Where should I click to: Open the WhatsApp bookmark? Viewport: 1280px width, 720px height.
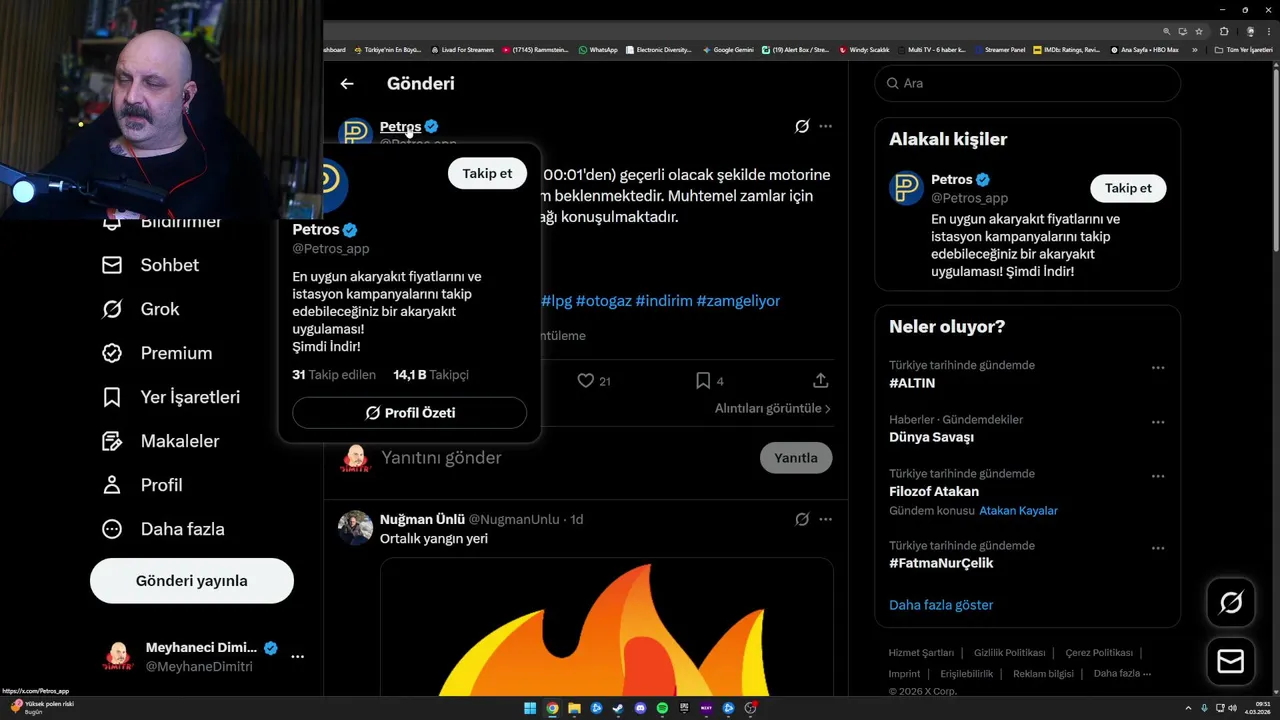[598, 50]
